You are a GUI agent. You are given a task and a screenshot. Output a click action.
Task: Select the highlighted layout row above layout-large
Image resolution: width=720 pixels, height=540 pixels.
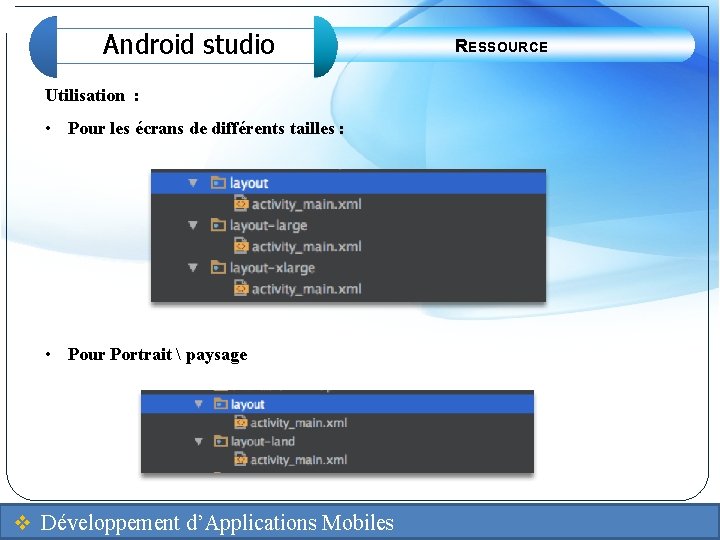(349, 183)
